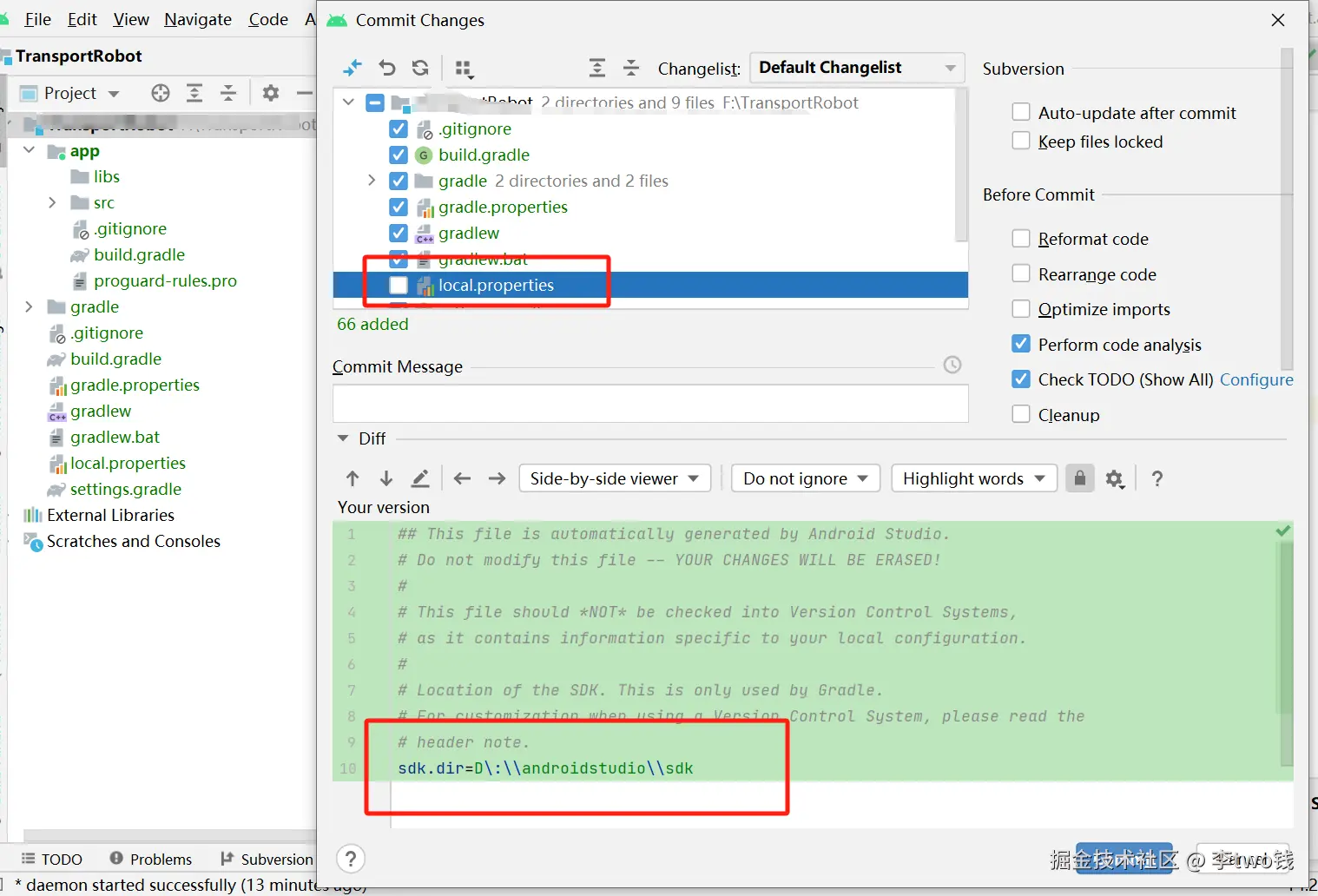Viewport: 1318px width, 896px height.
Task: Open Project panel settings gear
Action: pos(271,93)
